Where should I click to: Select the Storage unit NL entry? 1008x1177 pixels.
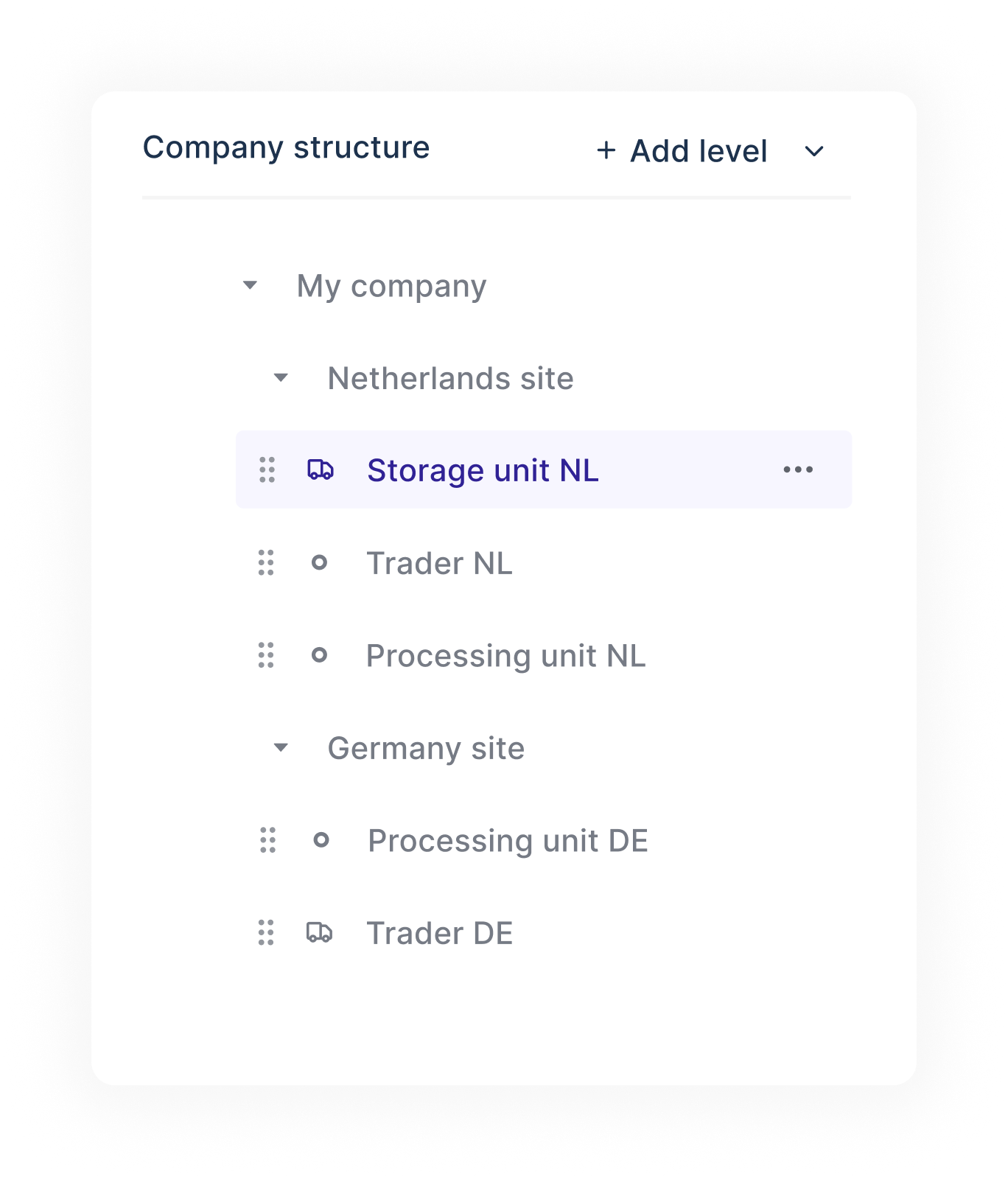[483, 469]
